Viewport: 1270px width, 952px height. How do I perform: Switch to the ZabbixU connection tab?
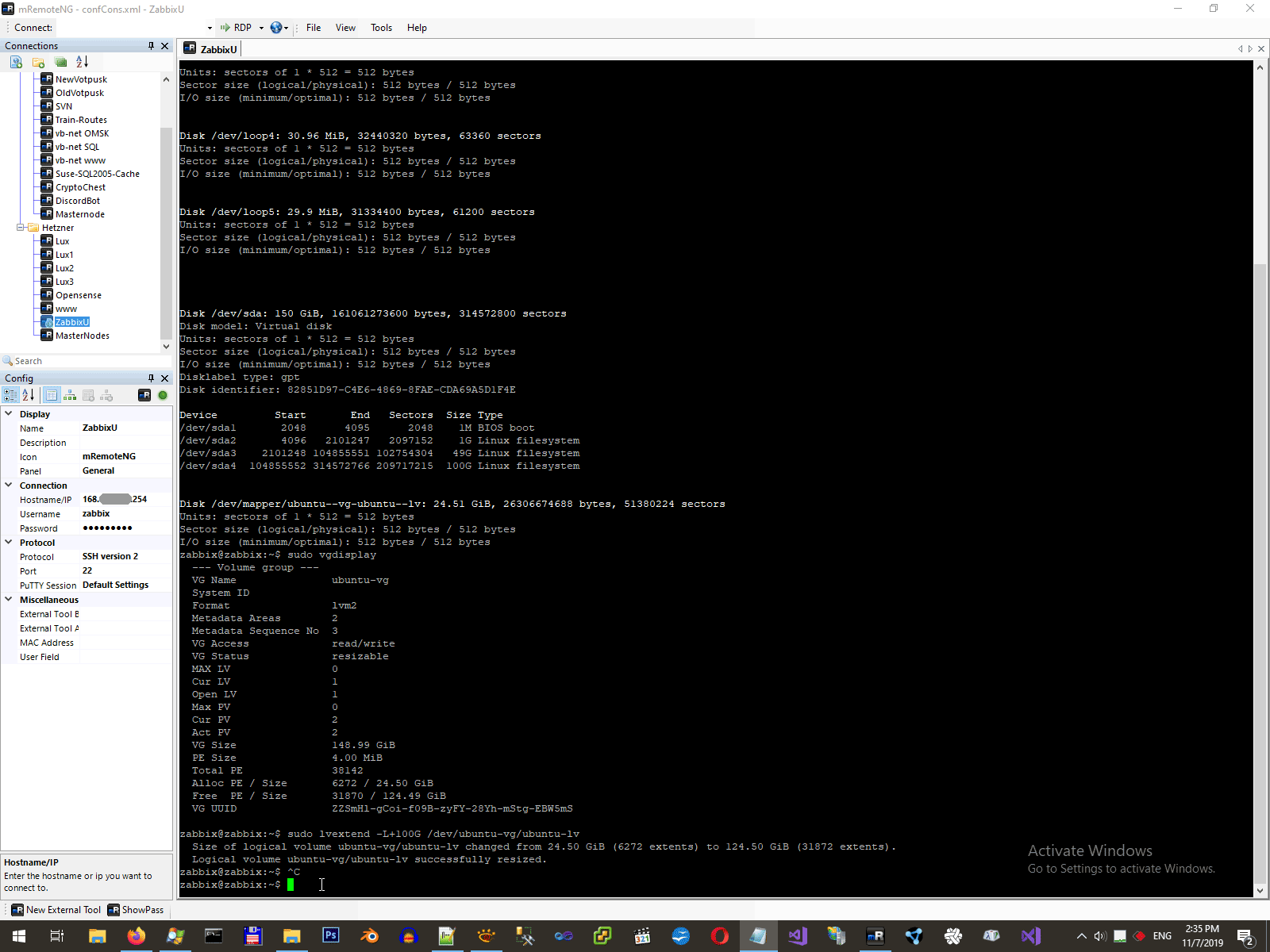210,49
